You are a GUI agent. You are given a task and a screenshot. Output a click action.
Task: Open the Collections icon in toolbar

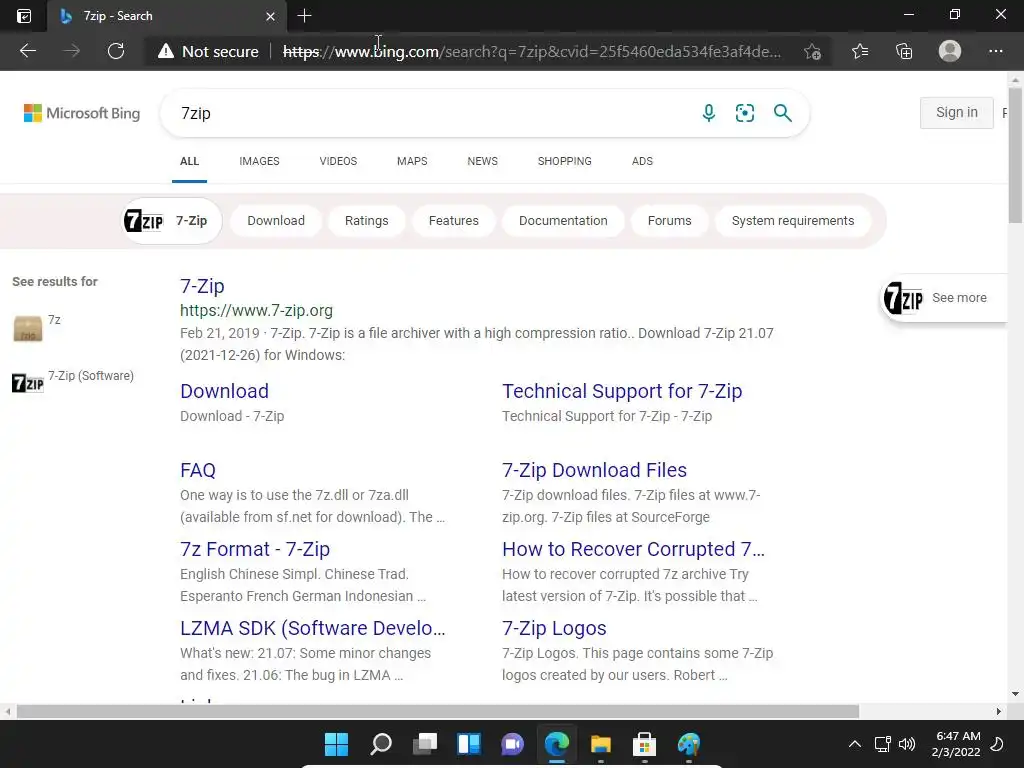tap(904, 51)
